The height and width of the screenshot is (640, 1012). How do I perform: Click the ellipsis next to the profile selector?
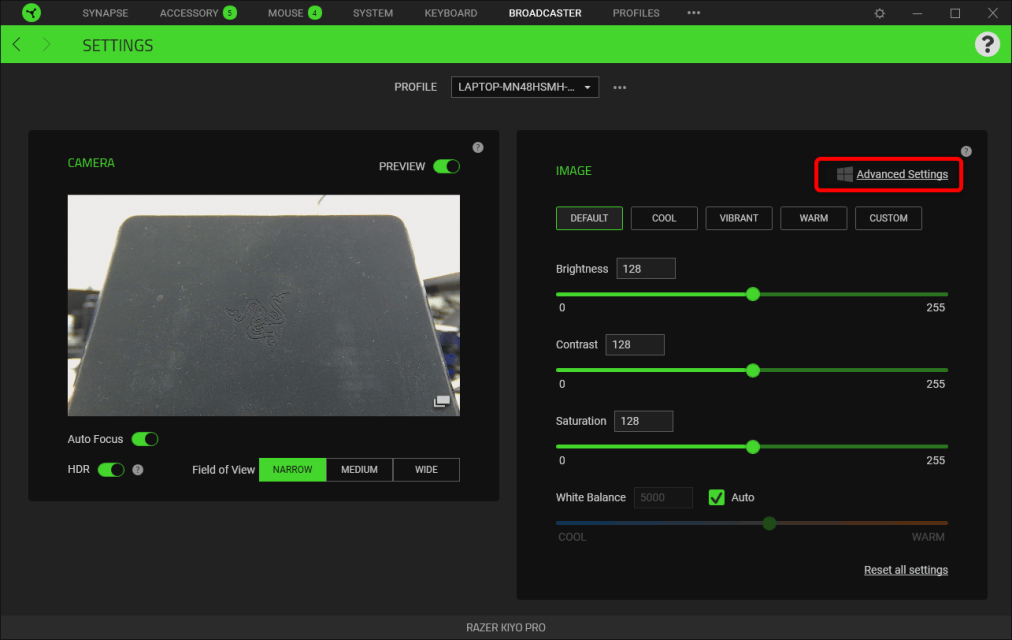(619, 87)
